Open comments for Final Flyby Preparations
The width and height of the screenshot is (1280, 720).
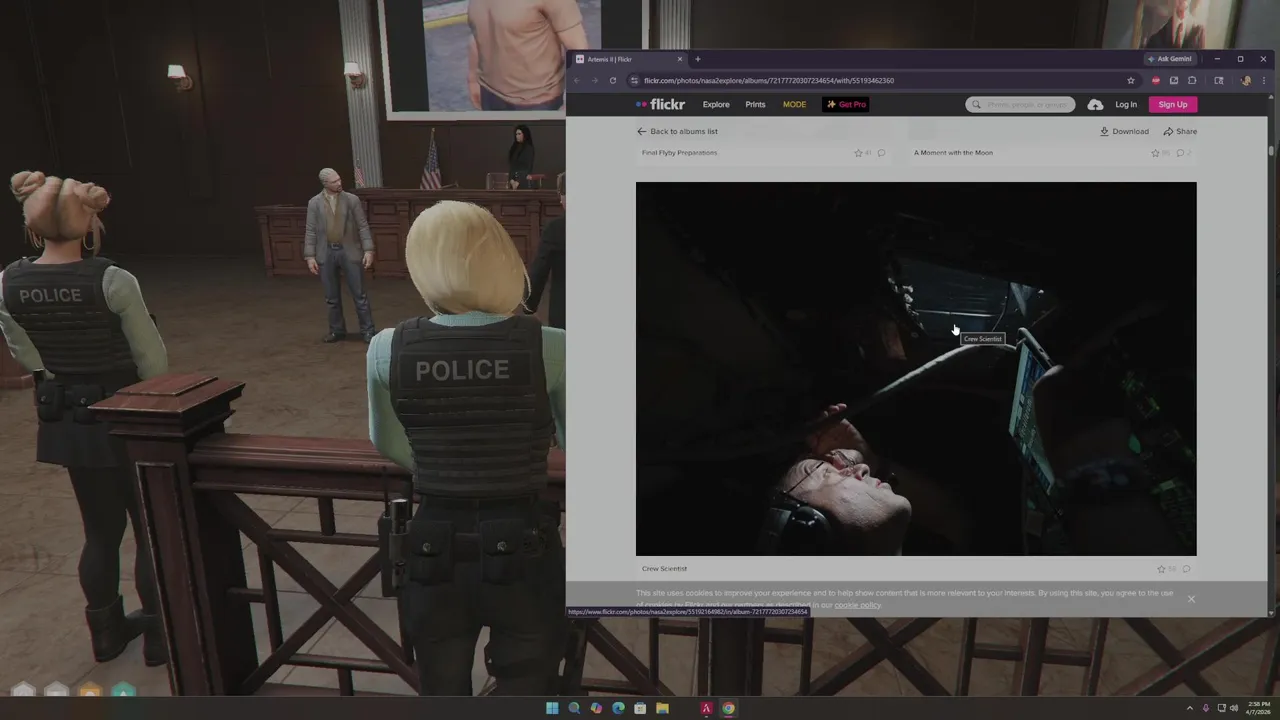click(881, 153)
